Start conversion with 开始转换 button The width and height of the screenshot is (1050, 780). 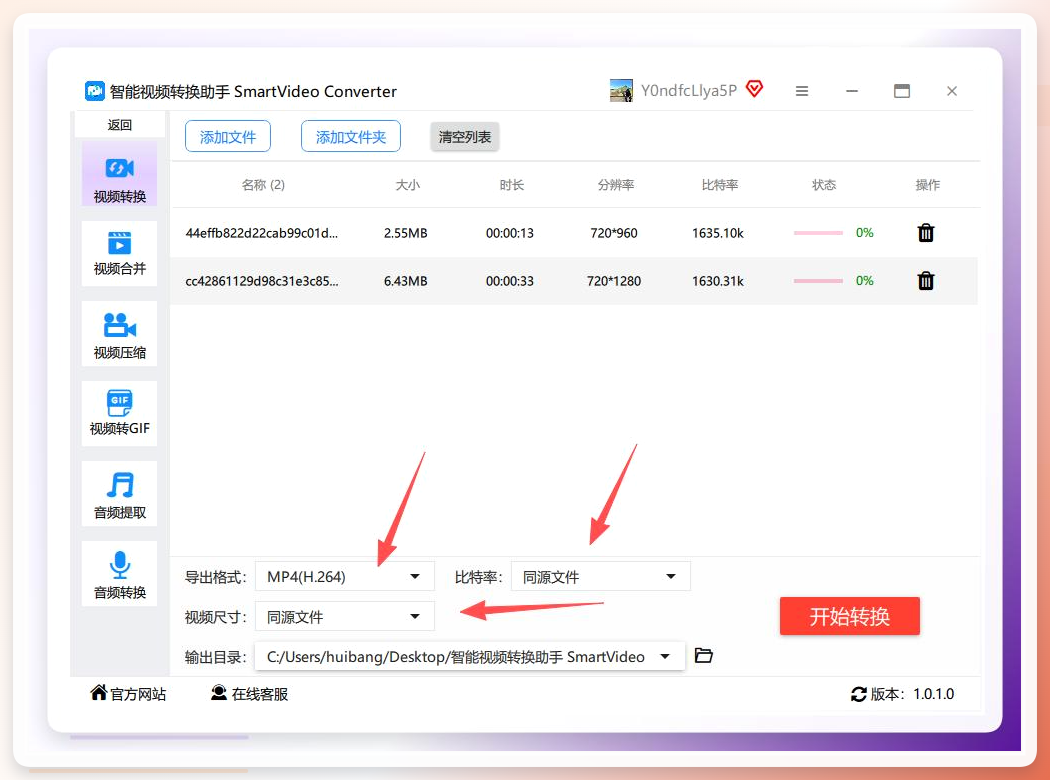[x=849, y=616]
